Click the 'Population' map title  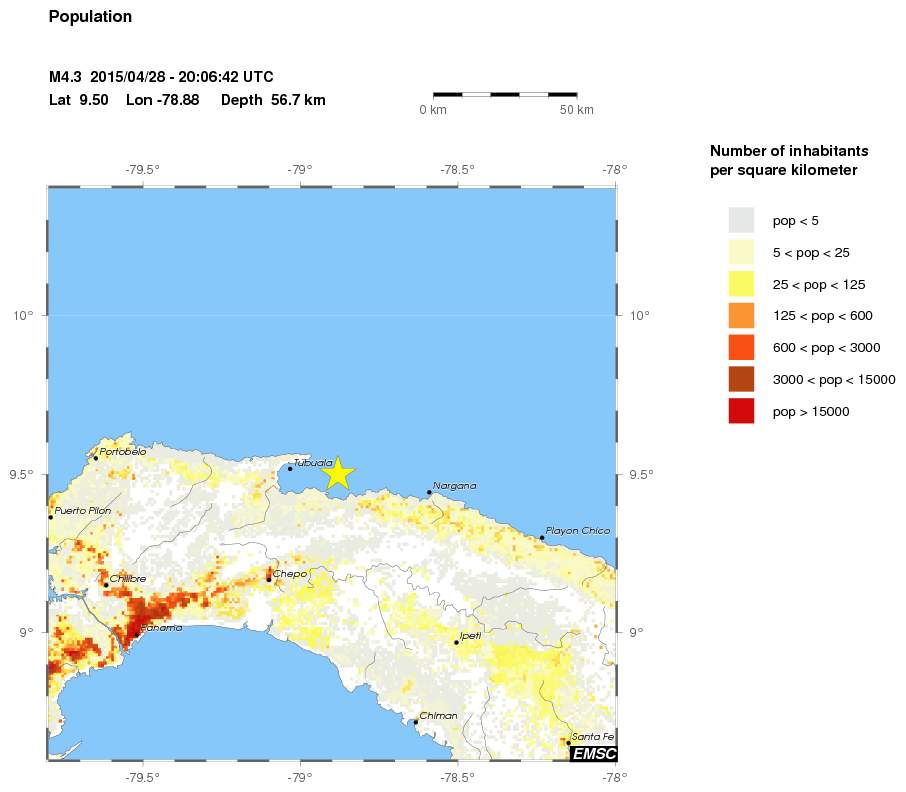point(90,17)
